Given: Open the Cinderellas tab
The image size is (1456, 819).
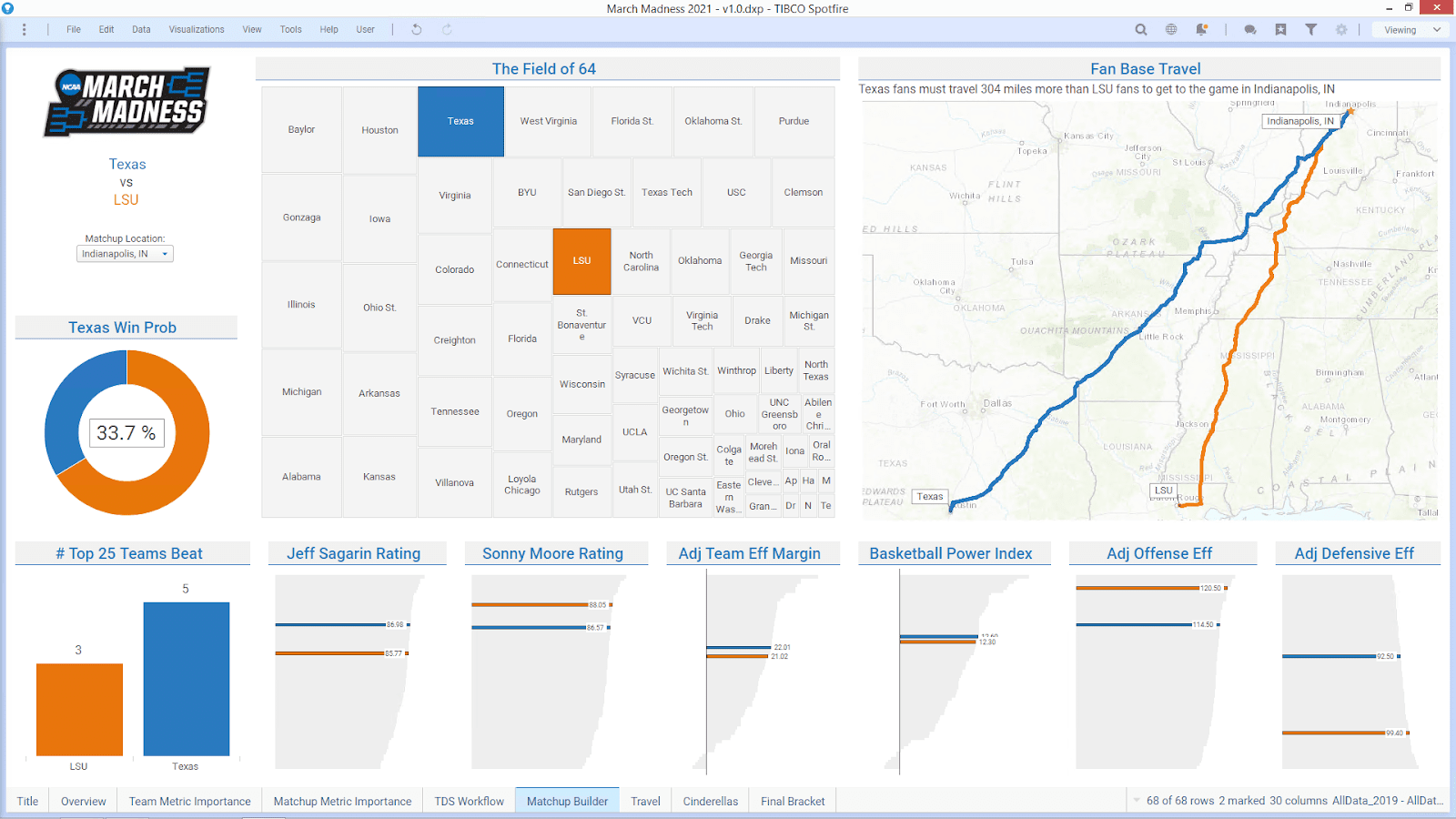Looking at the screenshot, I should (711, 801).
